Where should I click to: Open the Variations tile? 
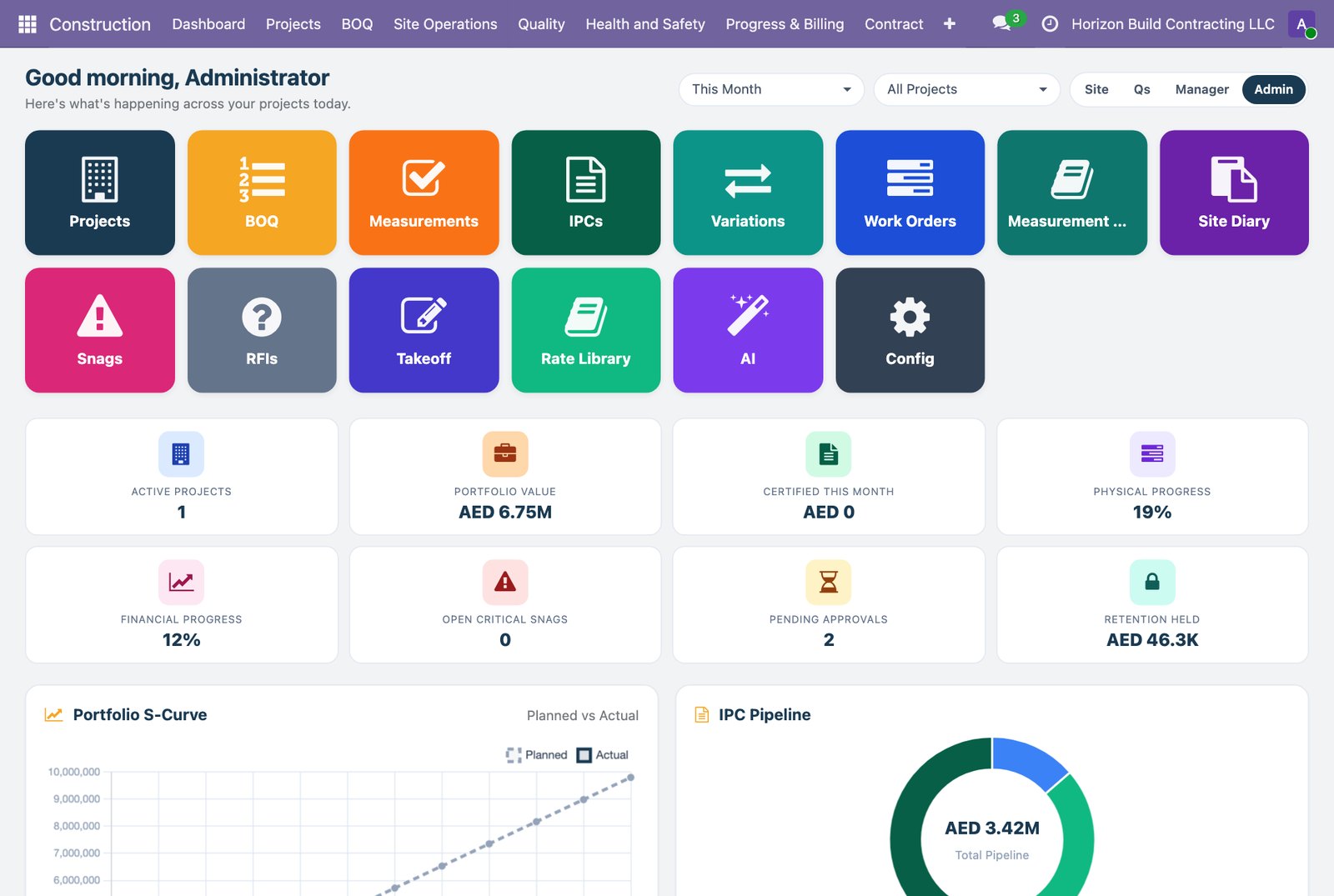(x=748, y=193)
